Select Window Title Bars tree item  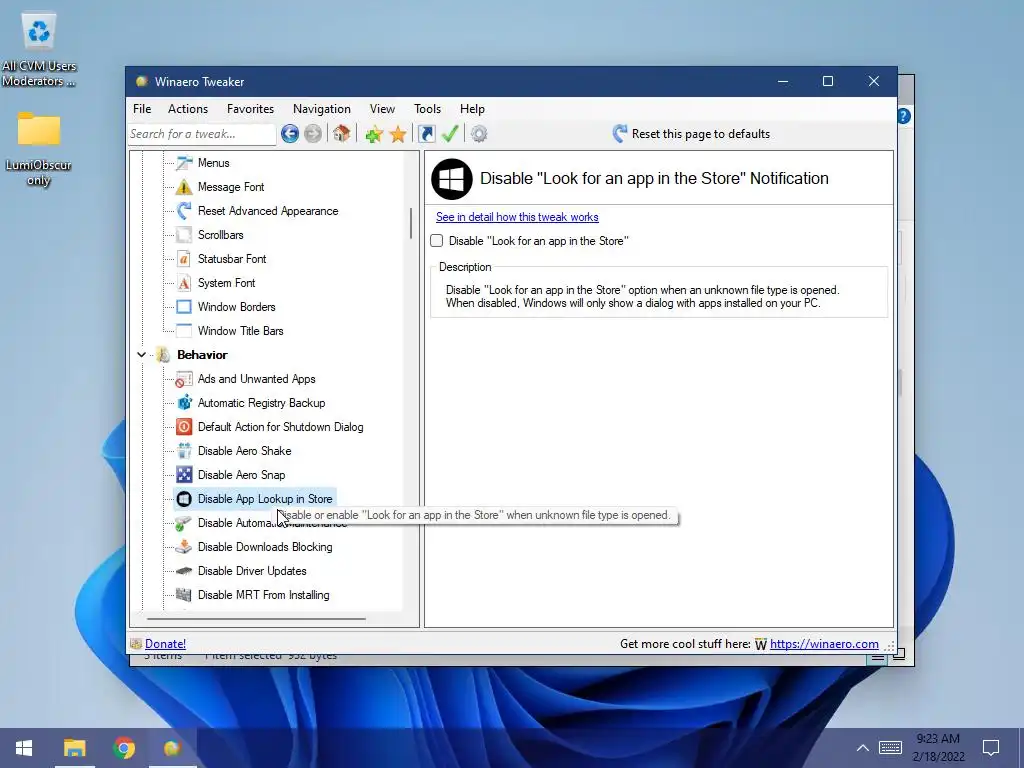[x=240, y=330]
